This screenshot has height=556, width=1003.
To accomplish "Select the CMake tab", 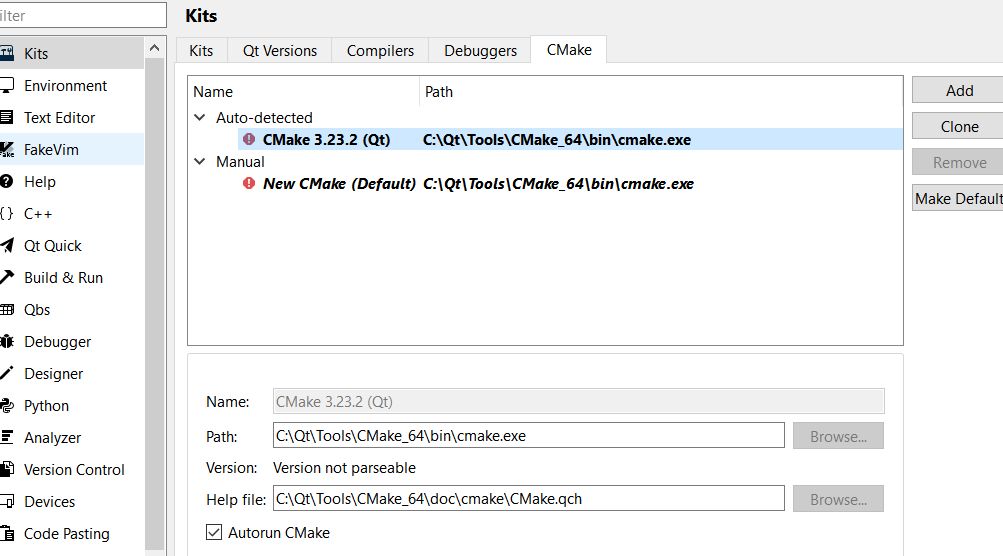I will 569,49.
